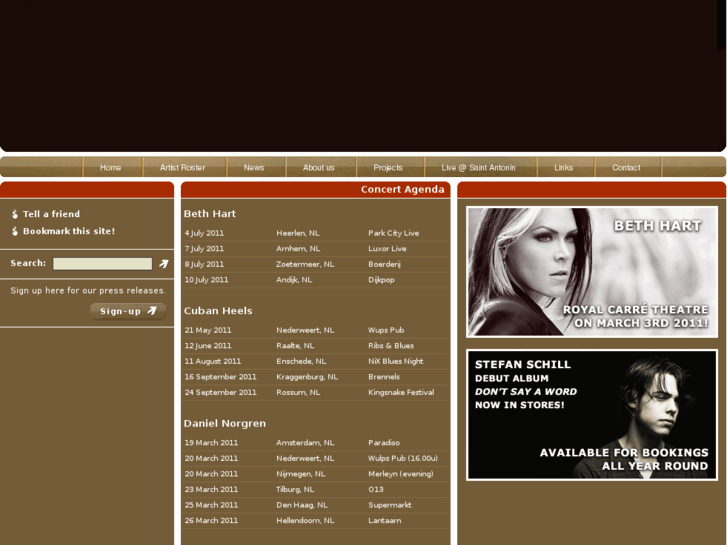This screenshot has height=545, width=727.
Task: Open the Beth Hart Royal Carré banner
Action: 592,272
